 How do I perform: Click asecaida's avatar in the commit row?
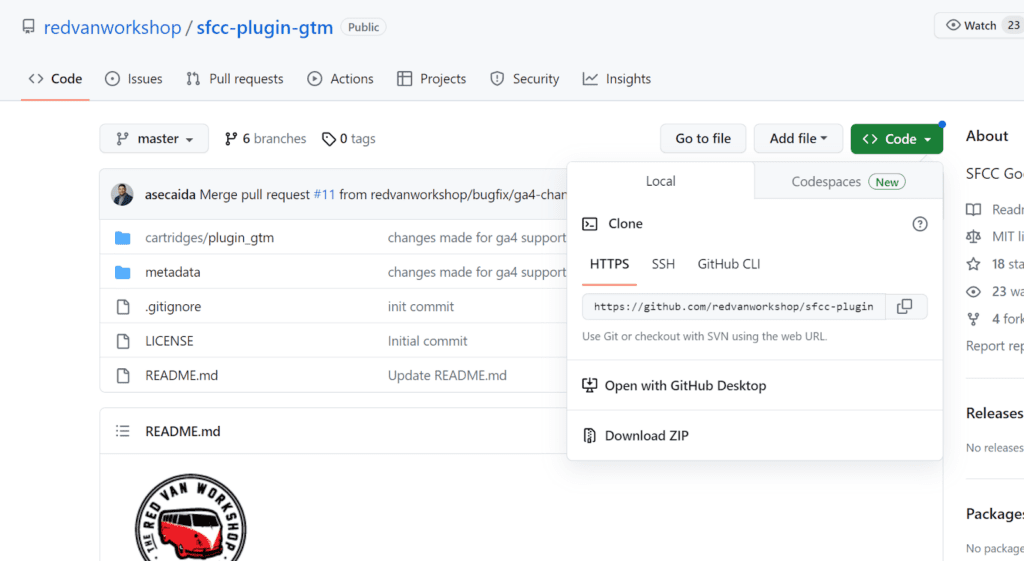click(x=122, y=194)
